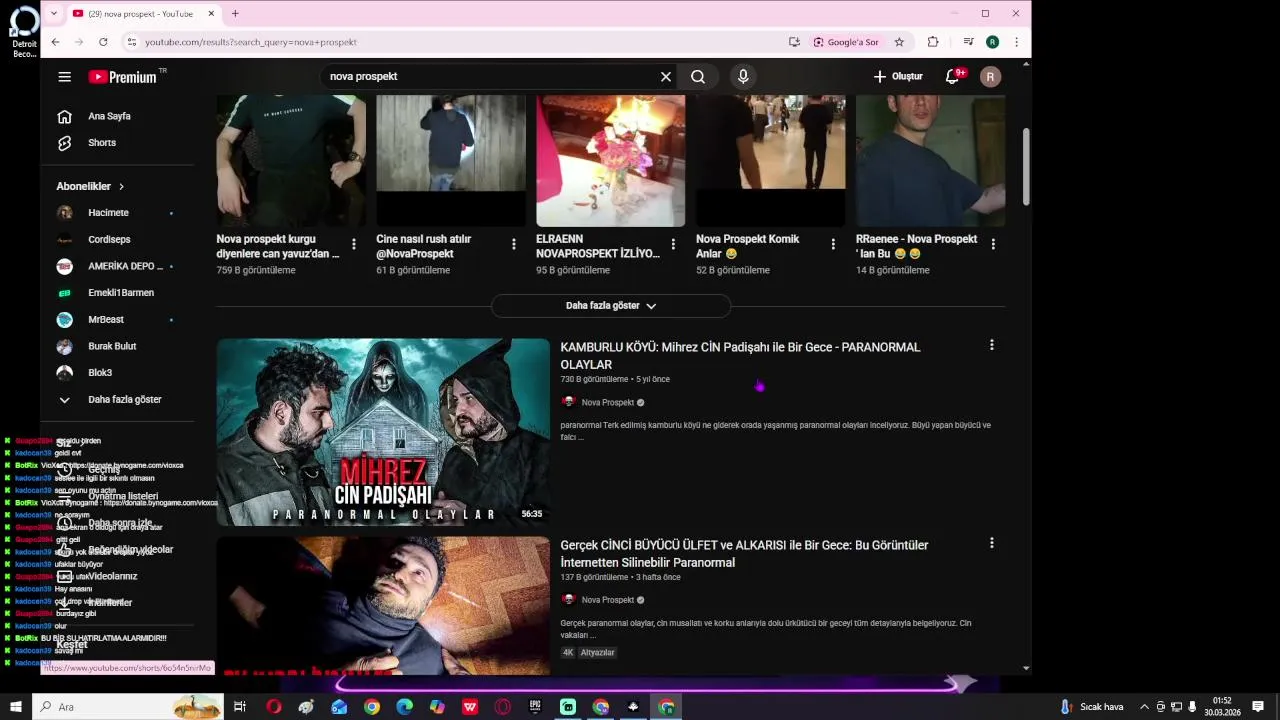
Task: Expand the shorts shelf Daha fazla göster
Action: point(611,306)
